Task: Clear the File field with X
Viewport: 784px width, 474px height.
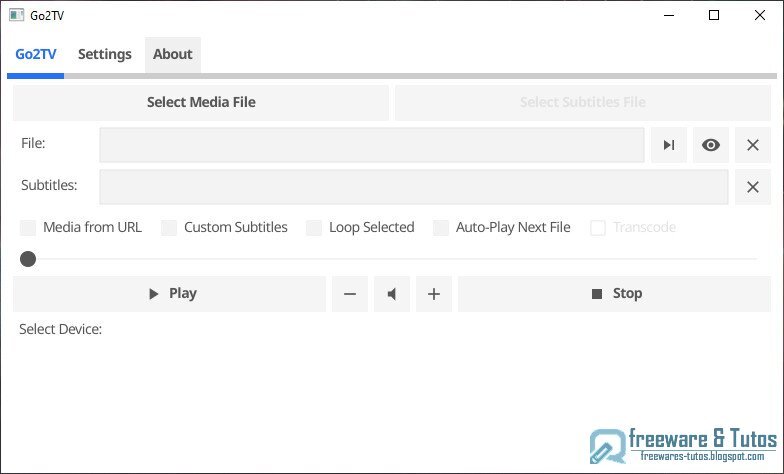Action: [753, 145]
